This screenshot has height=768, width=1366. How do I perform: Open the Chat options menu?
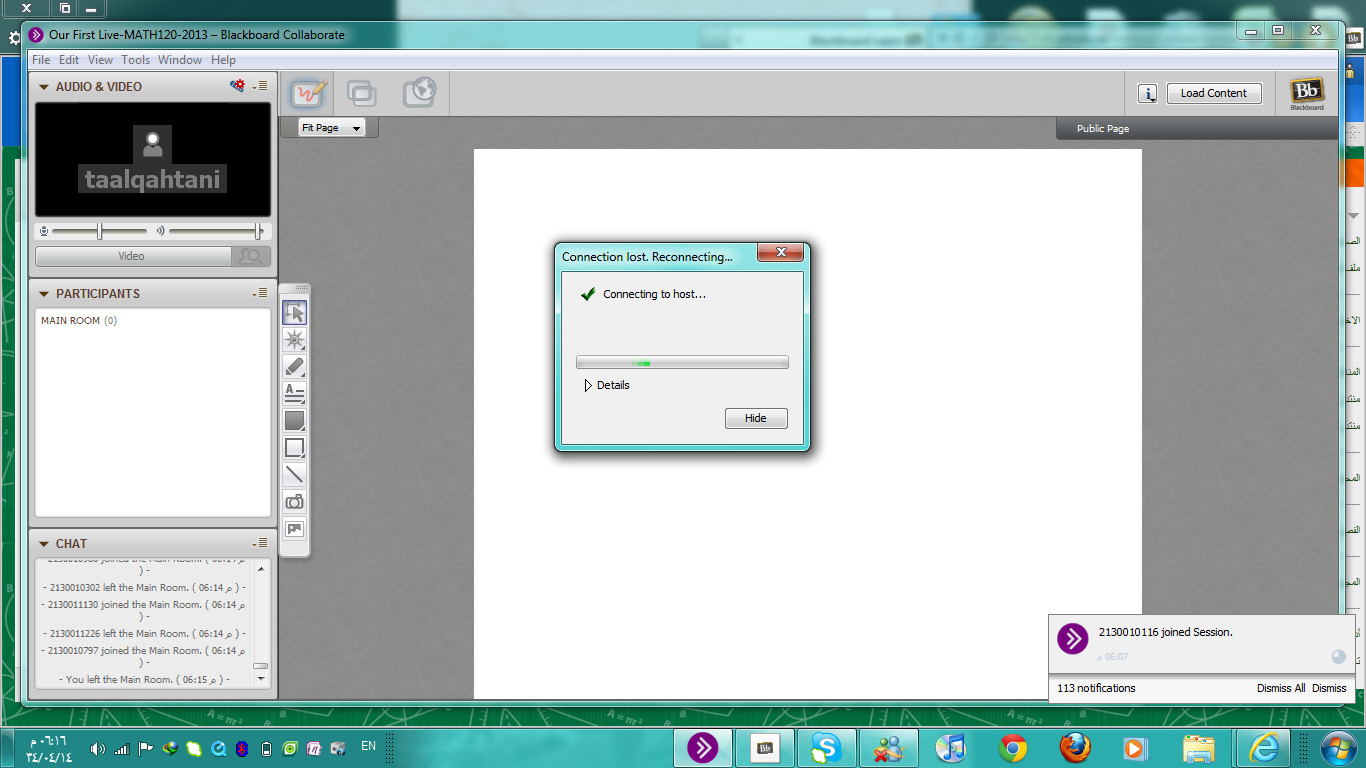click(261, 544)
